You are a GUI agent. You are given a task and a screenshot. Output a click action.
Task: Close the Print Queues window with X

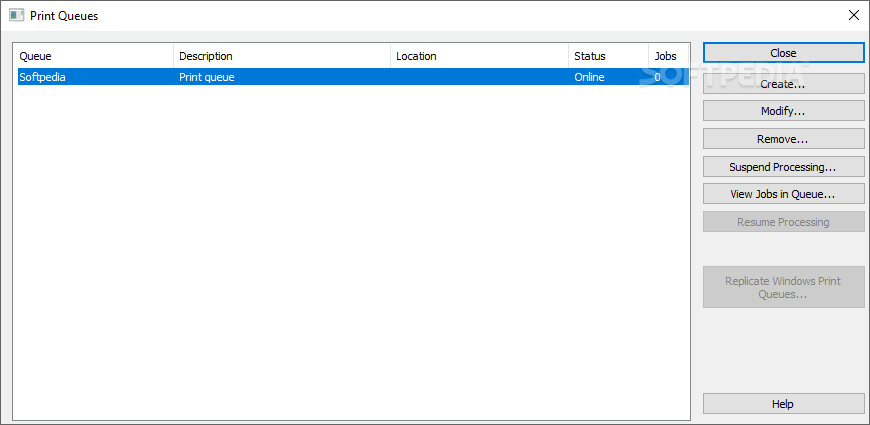click(854, 16)
